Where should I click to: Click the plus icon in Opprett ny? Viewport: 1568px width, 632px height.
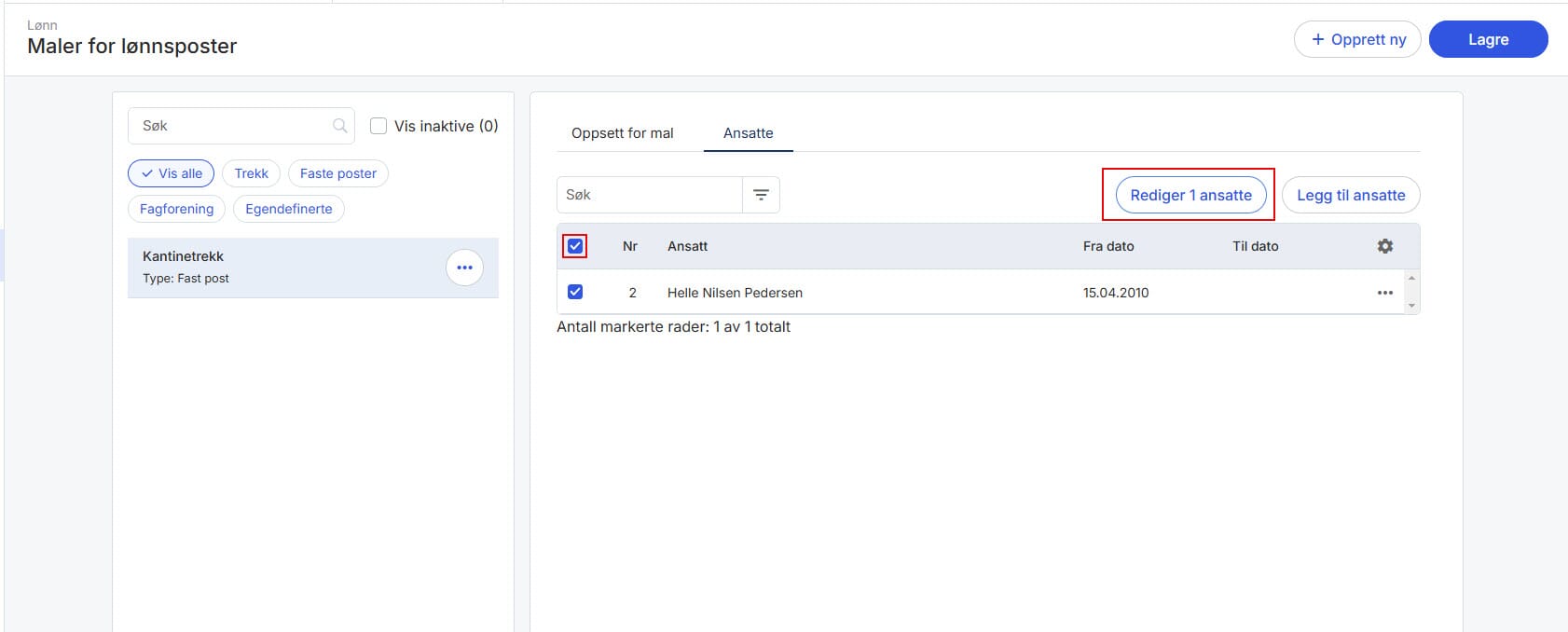[1317, 39]
